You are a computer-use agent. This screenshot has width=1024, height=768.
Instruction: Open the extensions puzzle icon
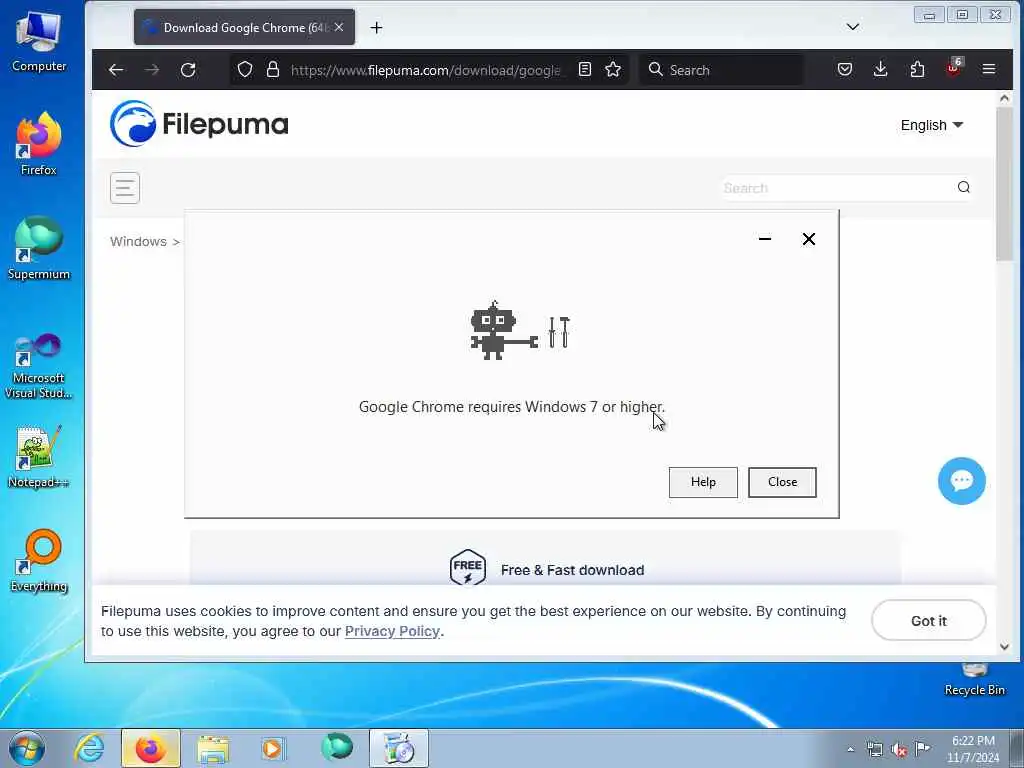click(x=917, y=69)
